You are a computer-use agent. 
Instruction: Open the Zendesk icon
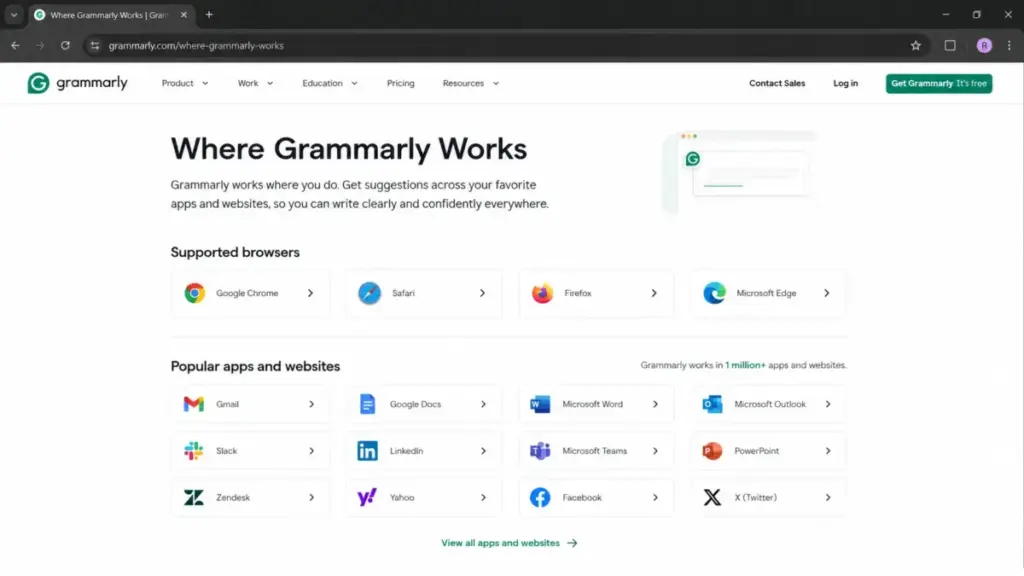(193, 498)
